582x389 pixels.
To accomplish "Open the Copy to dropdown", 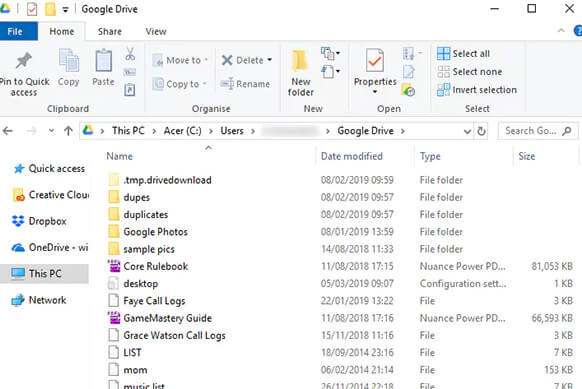I will pyautogui.click(x=180, y=84).
